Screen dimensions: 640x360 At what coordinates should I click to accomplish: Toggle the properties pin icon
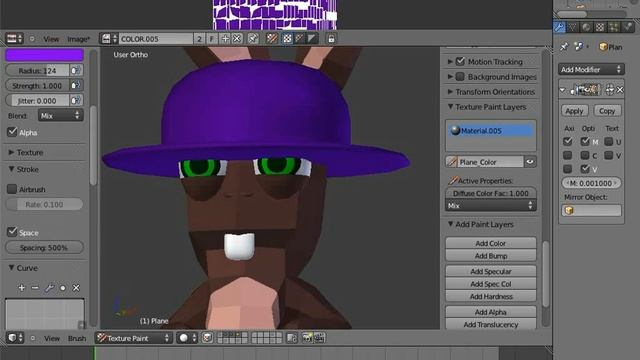(x=564, y=47)
